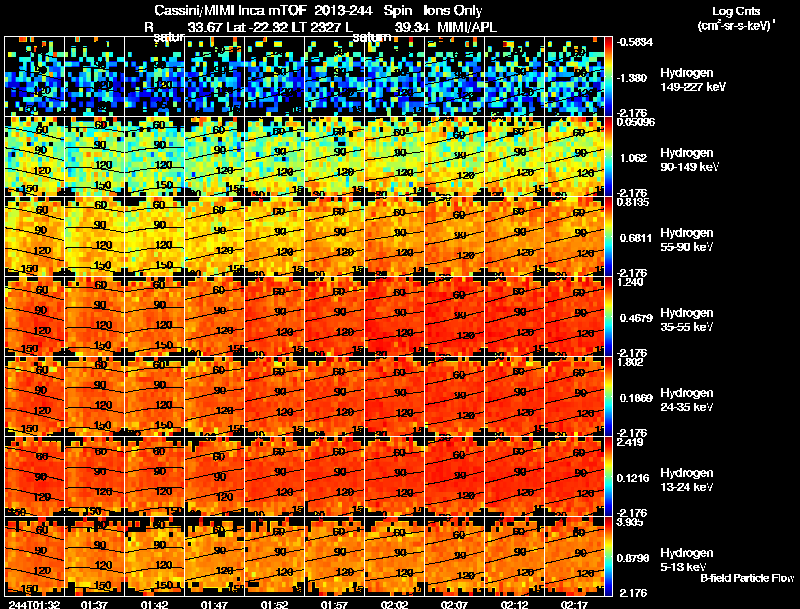The image size is (800, 609).
Task: Select the 02:17 panel in the 90-149 keV row
Action: coord(574,156)
